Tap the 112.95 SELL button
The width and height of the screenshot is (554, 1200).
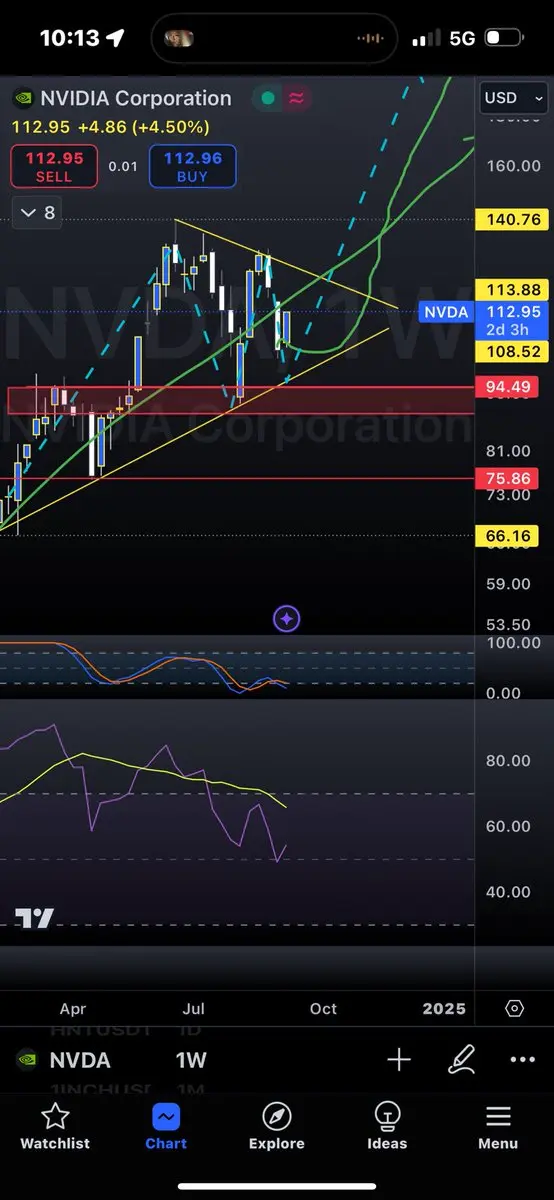tap(54, 166)
